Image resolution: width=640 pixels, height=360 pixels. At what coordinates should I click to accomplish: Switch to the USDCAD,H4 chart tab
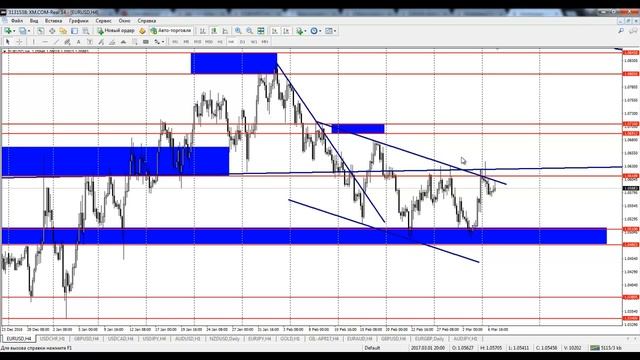coord(120,339)
